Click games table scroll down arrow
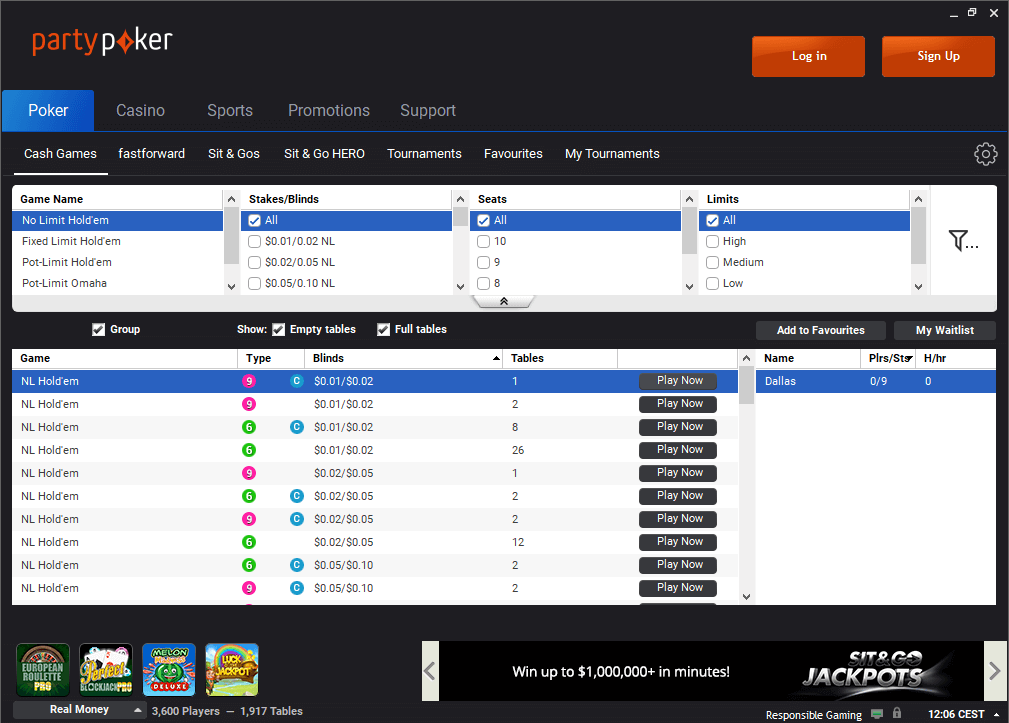This screenshot has width=1009, height=723. tap(746, 597)
